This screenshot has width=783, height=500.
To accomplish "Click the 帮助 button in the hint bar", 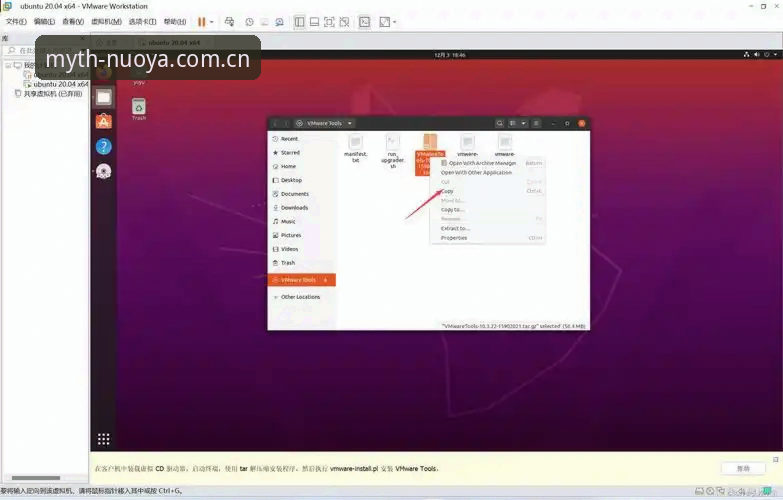I will pos(743,468).
